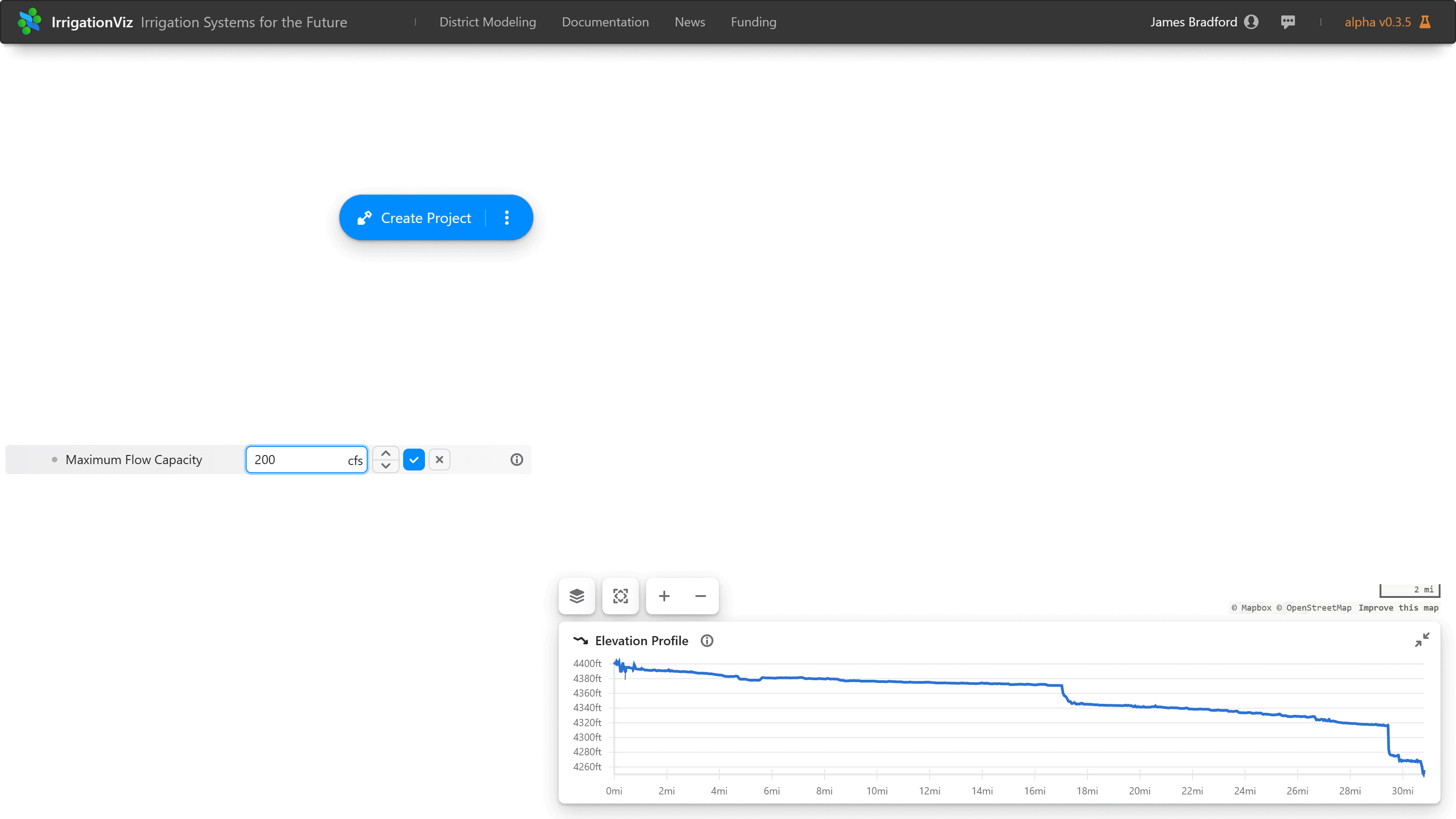
Task: Open the District Modeling menu
Action: (487, 22)
